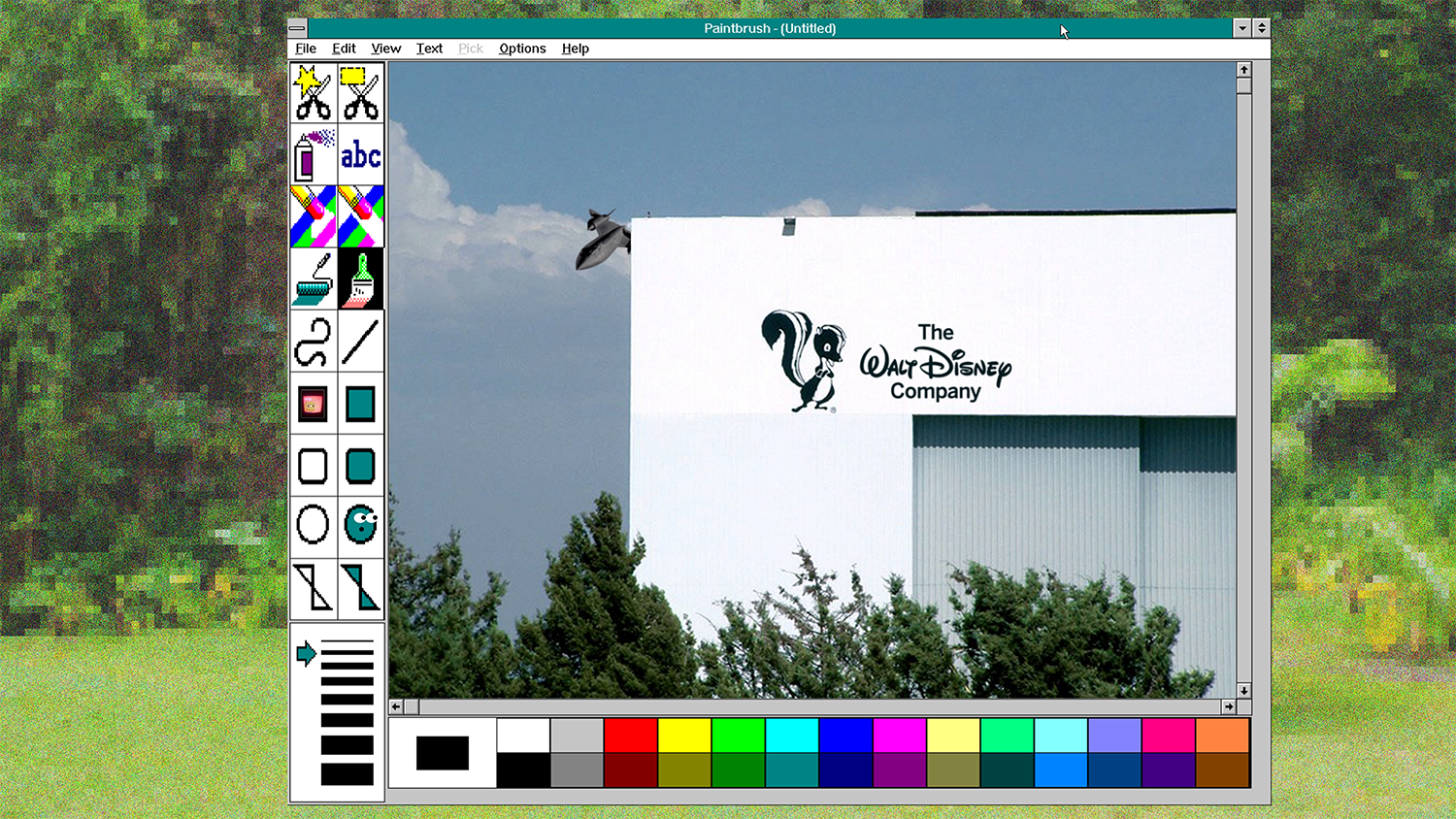Pick the magenta palette color
This screenshot has width=1456, height=819.
point(900,736)
